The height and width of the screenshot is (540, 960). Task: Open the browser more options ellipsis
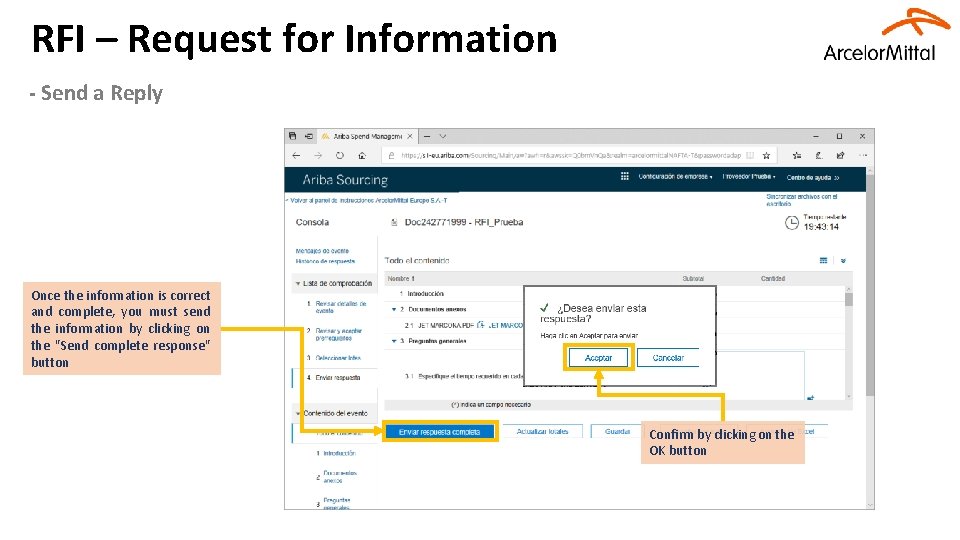(863, 156)
